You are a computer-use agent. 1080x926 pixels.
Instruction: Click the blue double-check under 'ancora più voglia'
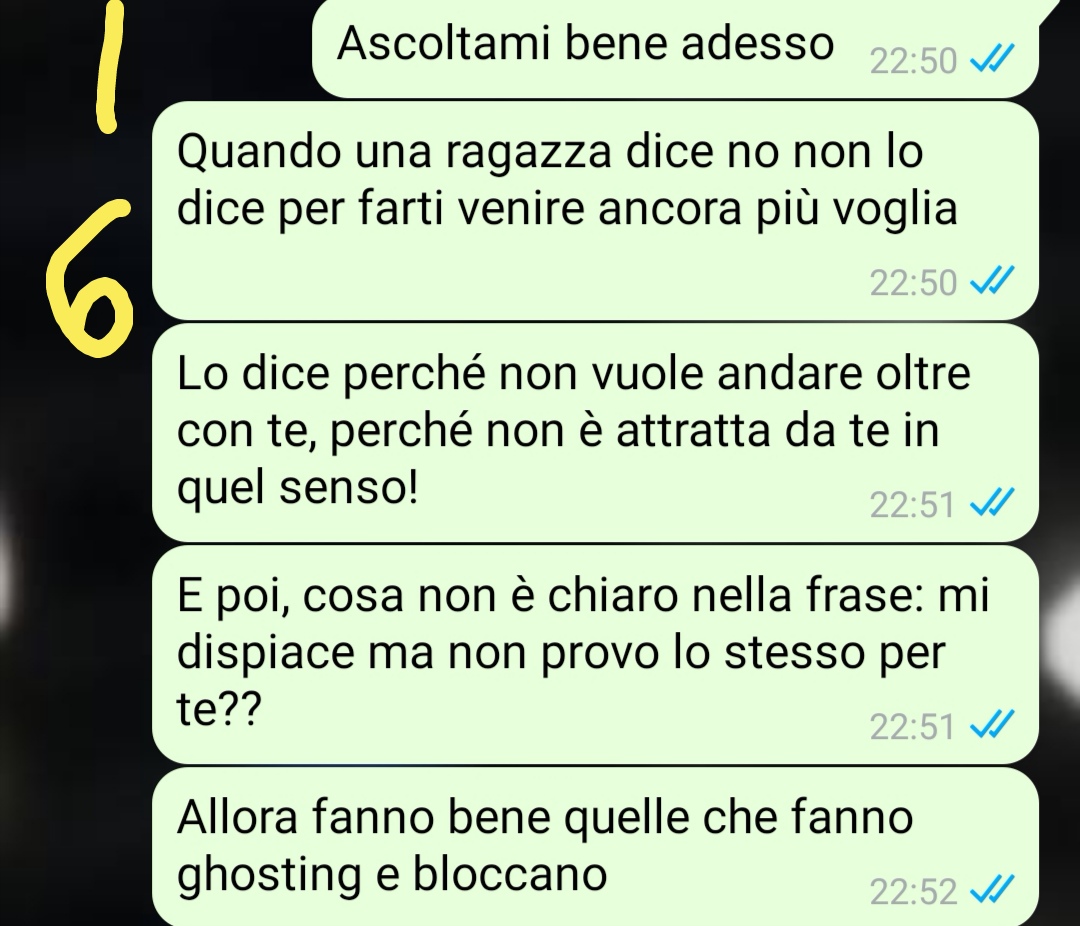[992, 281]
